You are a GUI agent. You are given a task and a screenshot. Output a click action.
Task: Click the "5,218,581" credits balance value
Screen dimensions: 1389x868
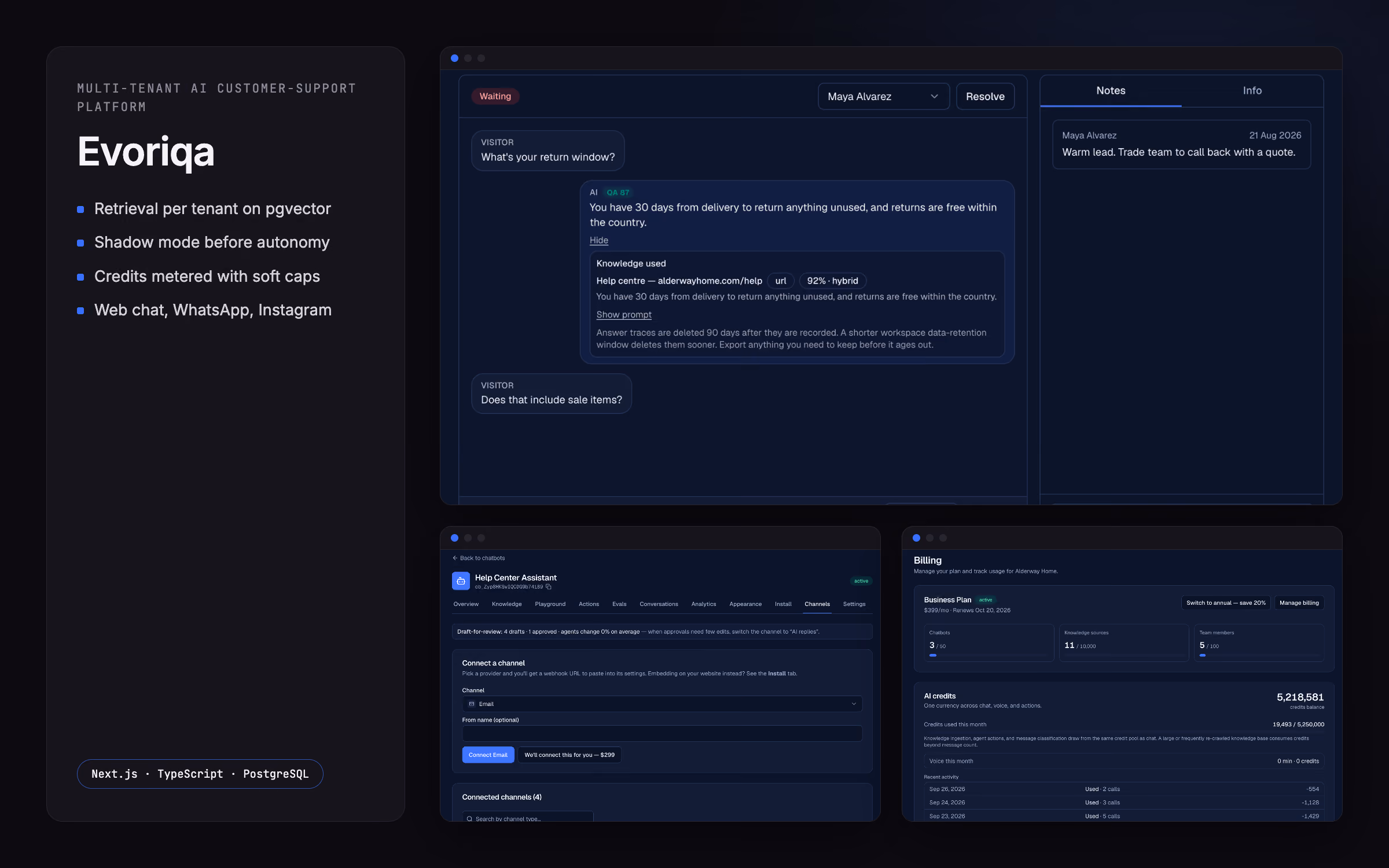1300,697
